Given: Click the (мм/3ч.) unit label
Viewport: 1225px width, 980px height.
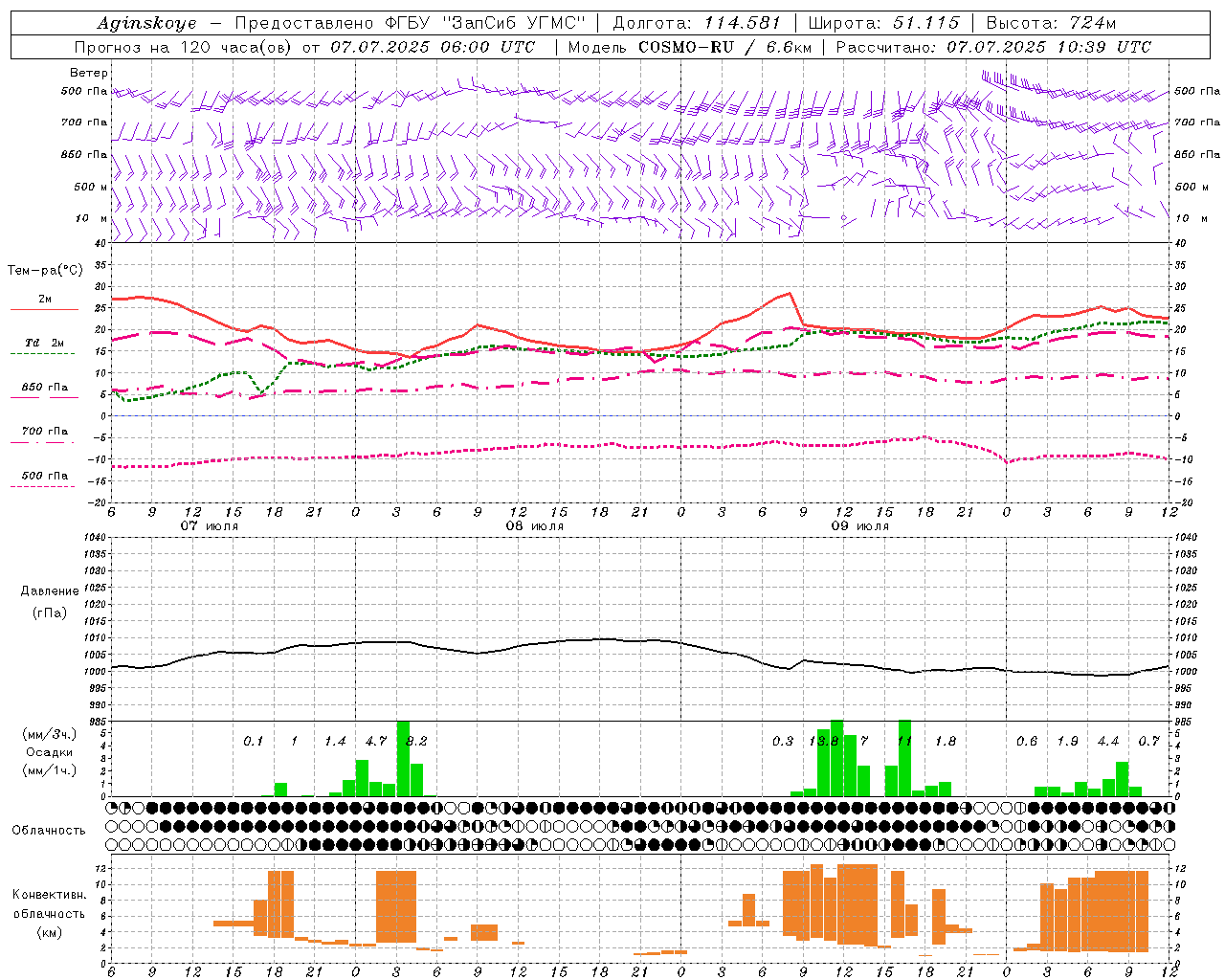Looking at the screenshot, I should tap(50, 734).
